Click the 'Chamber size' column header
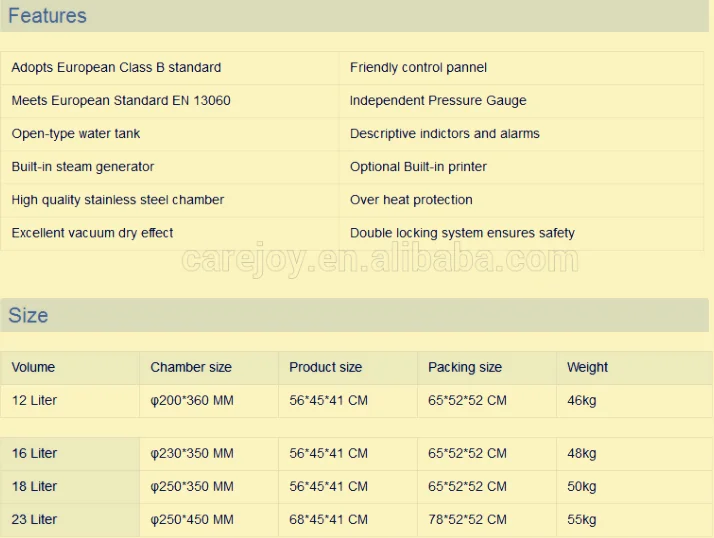The width and height of the screenshot is (714, 538). point(191,367)
